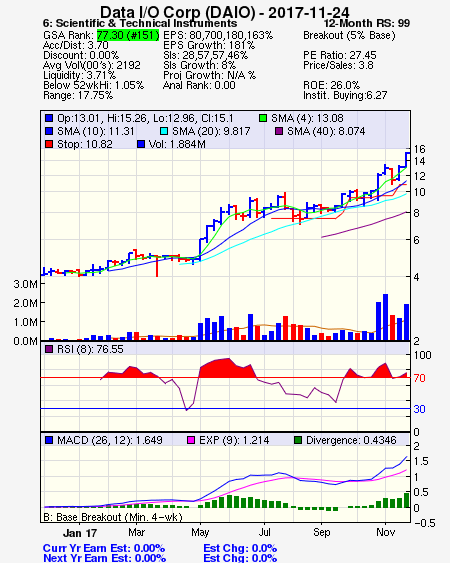The height and width of the screenshot is (563, 450).
Task: Click the purple RSI (8) legend swatch
Action: pos(49,349)
